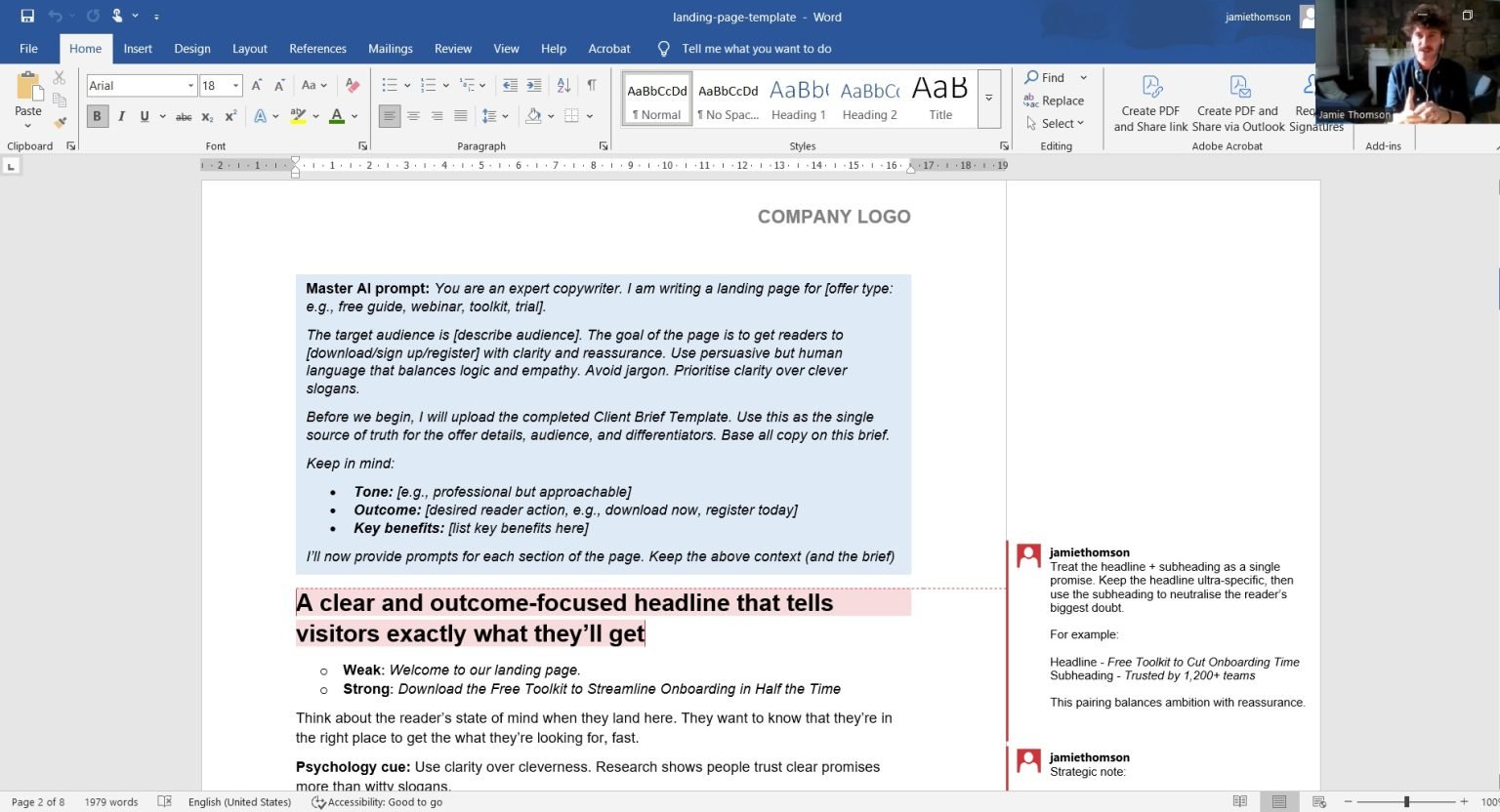
Task: Click the Clear All Formatting icon
Action: (353, 86)
